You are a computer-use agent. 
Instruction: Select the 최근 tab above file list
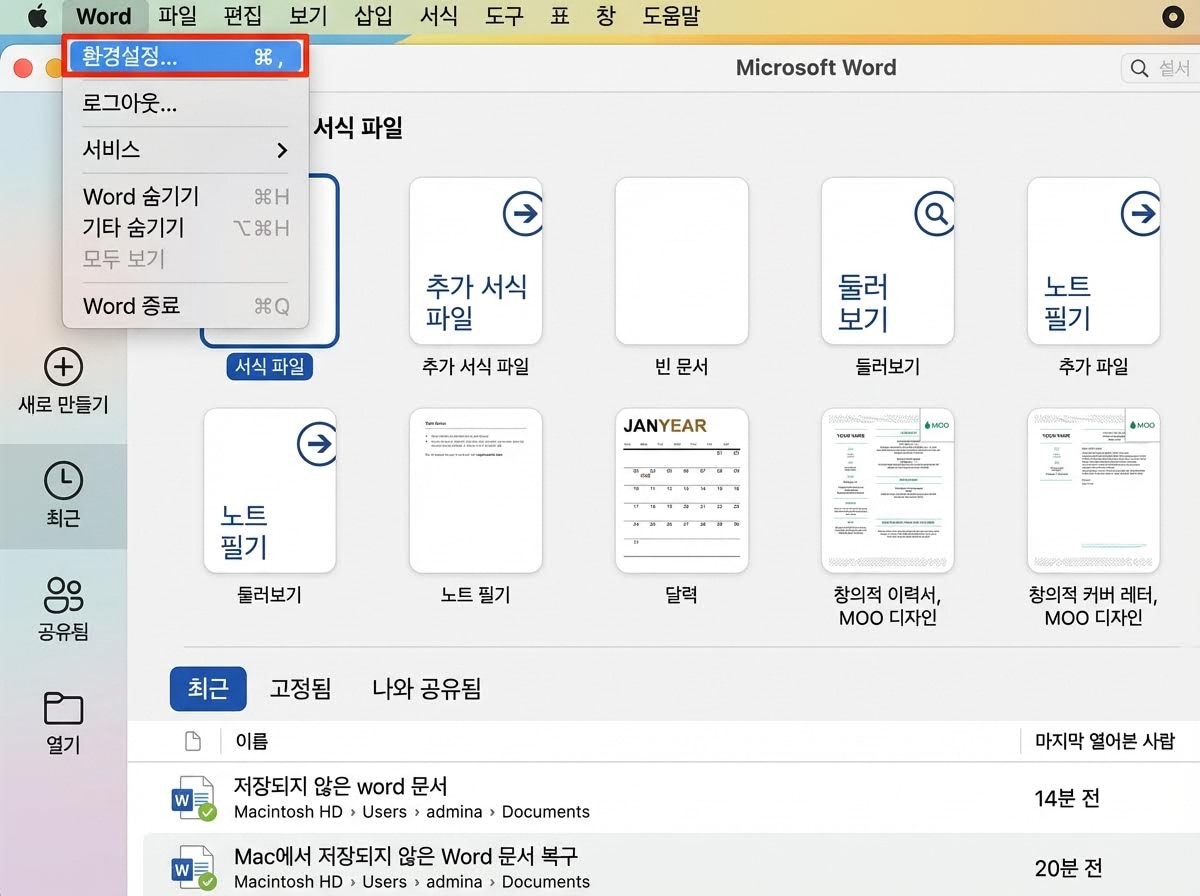[208, 688]
